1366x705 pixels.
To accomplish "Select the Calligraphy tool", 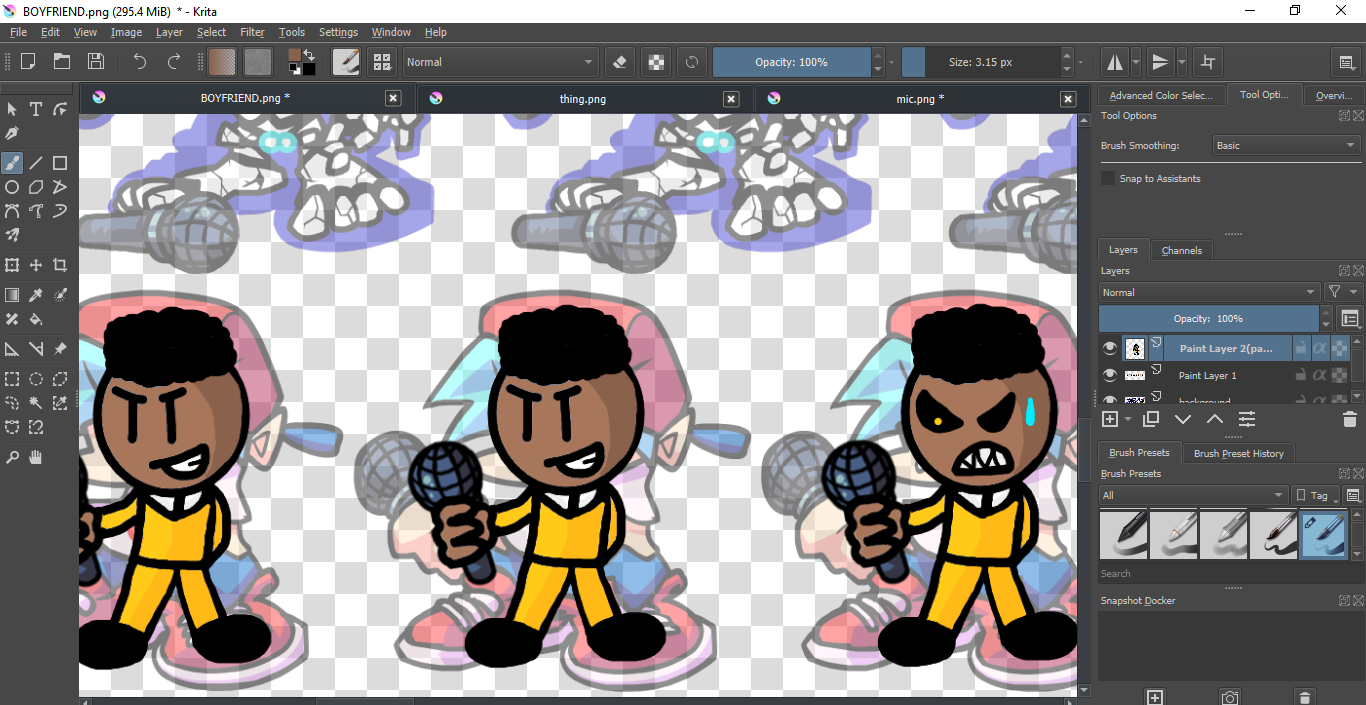I will (12, 133).
